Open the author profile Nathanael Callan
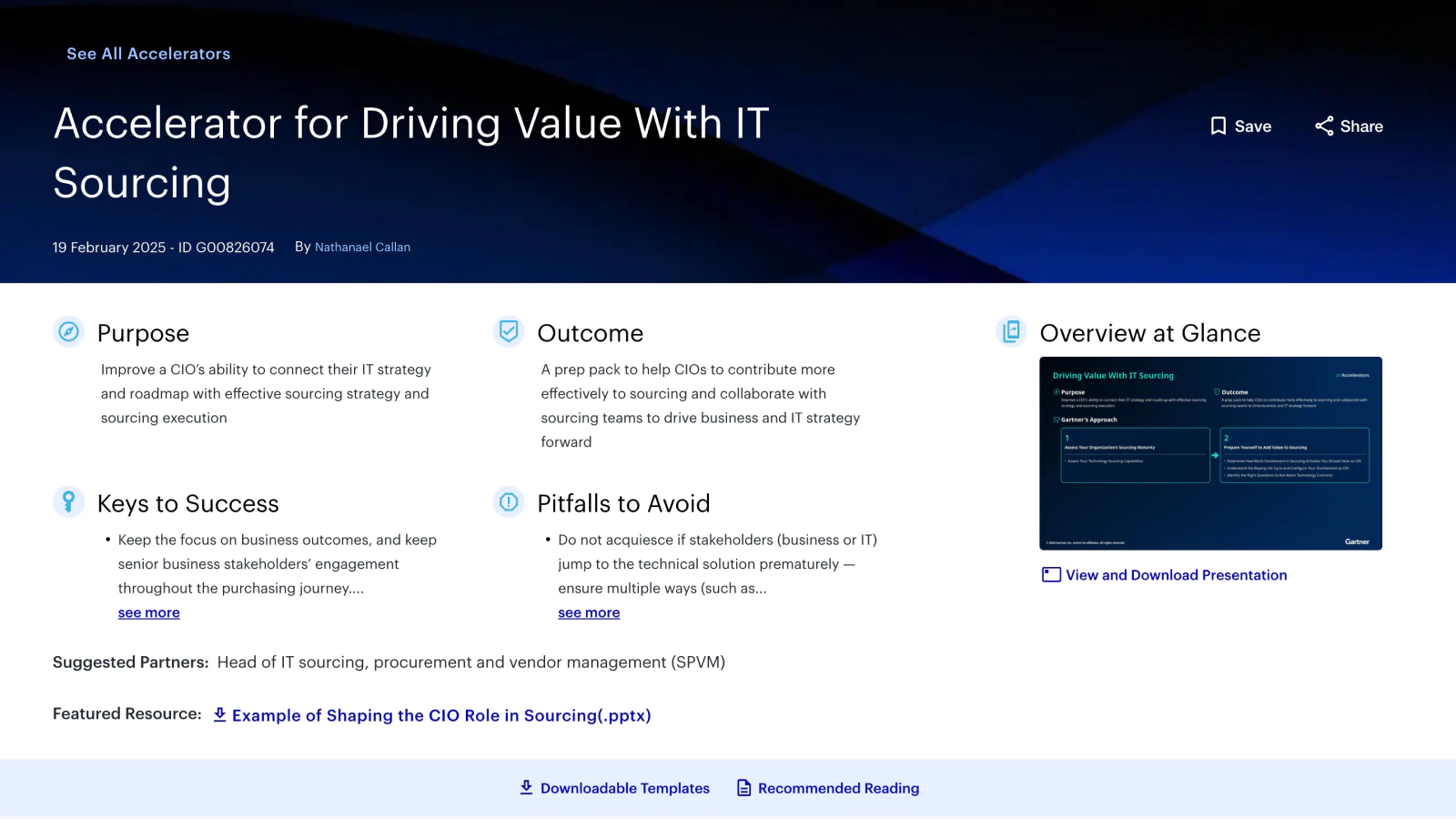This screenshot has height=819, width=1456. (x=362, y=247)
